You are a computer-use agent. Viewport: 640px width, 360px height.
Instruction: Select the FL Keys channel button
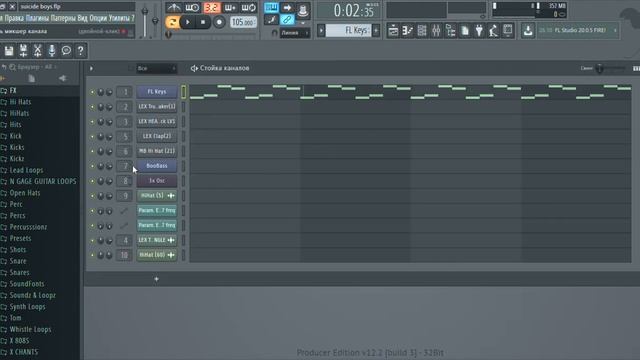tap(157, 91)
